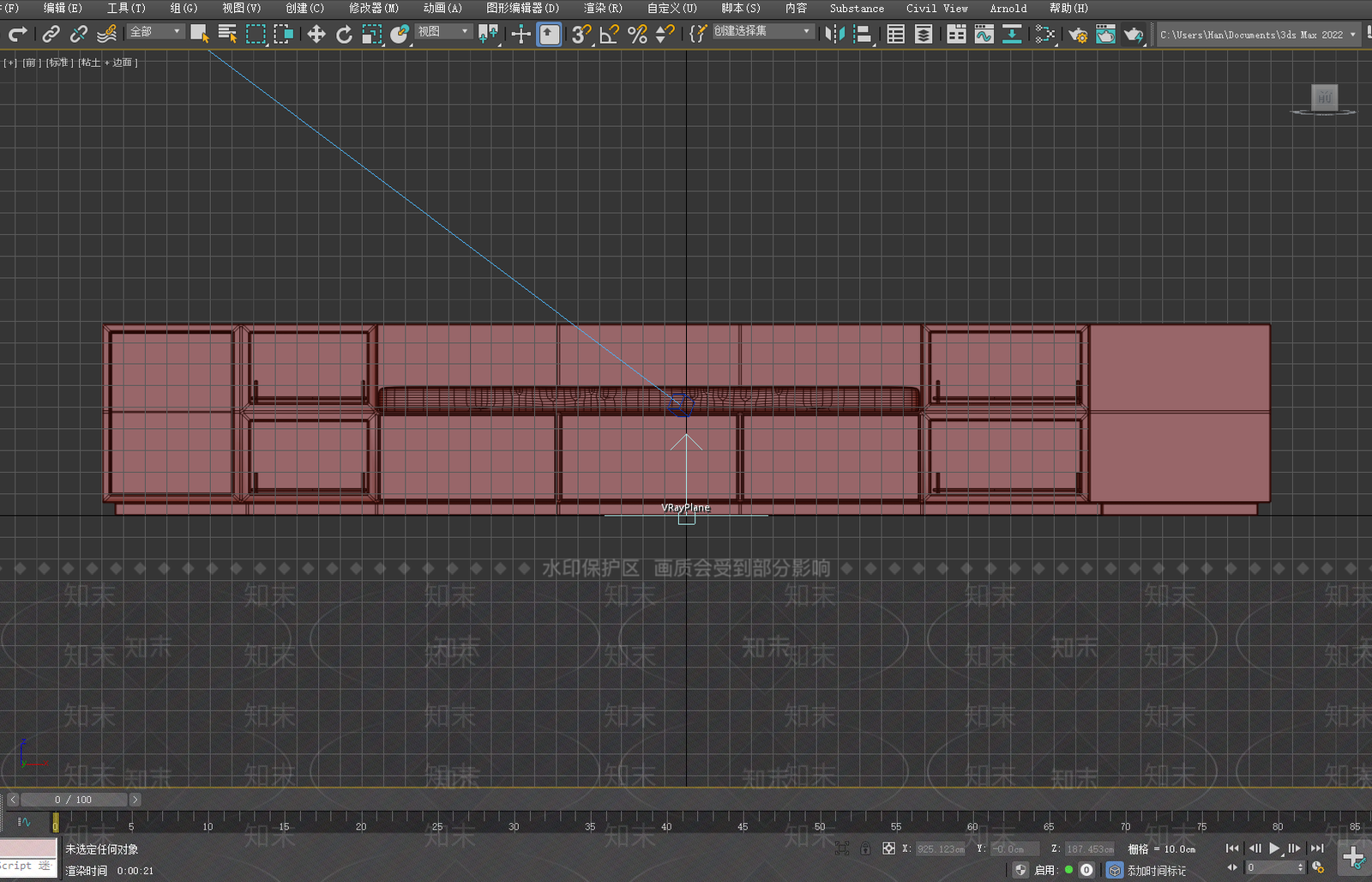Open the Schematic View icon

point(1012,34)
